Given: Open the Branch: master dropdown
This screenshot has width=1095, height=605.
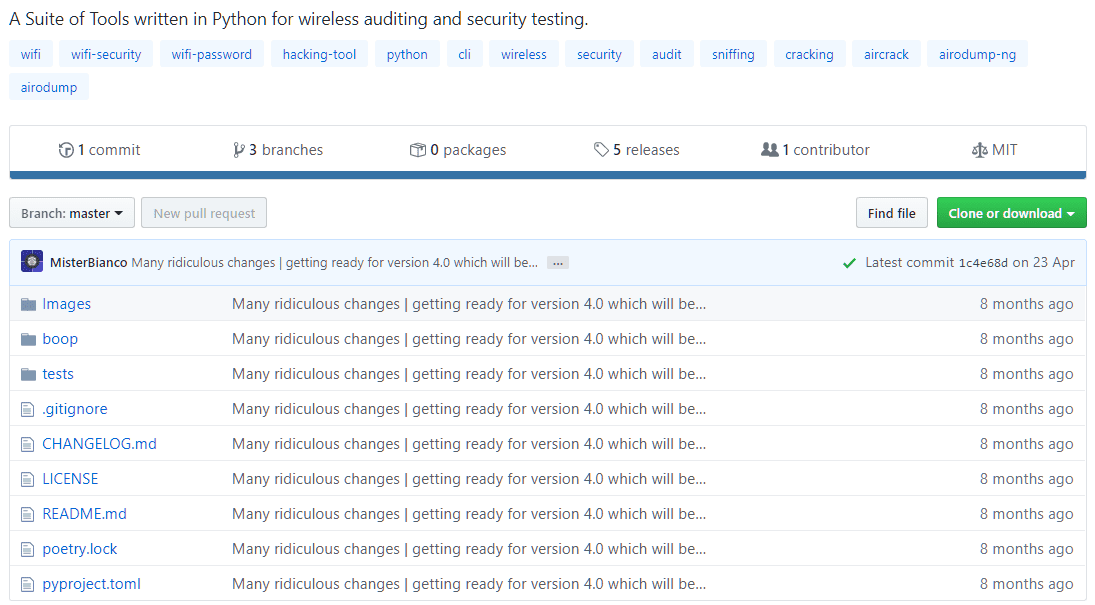Looking at the screenshot, I should [71, 213].
